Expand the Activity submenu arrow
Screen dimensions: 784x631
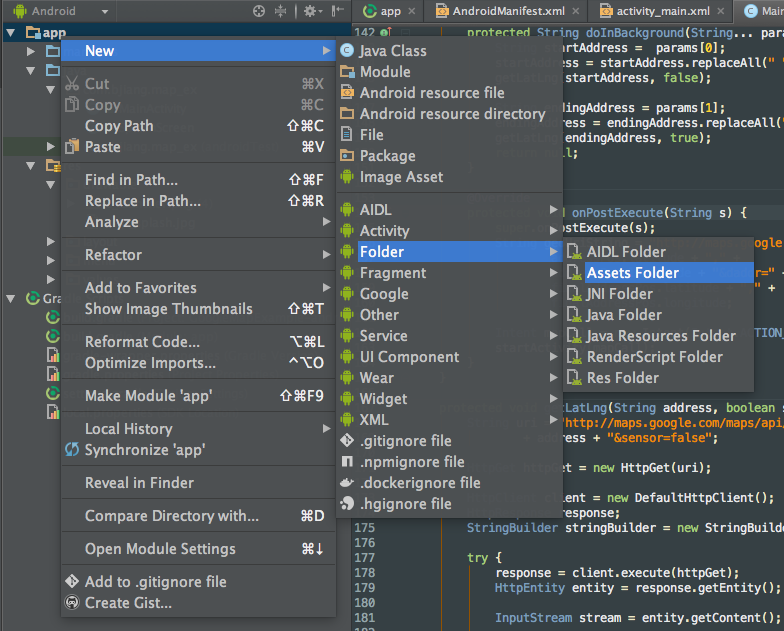pos(553,230)
